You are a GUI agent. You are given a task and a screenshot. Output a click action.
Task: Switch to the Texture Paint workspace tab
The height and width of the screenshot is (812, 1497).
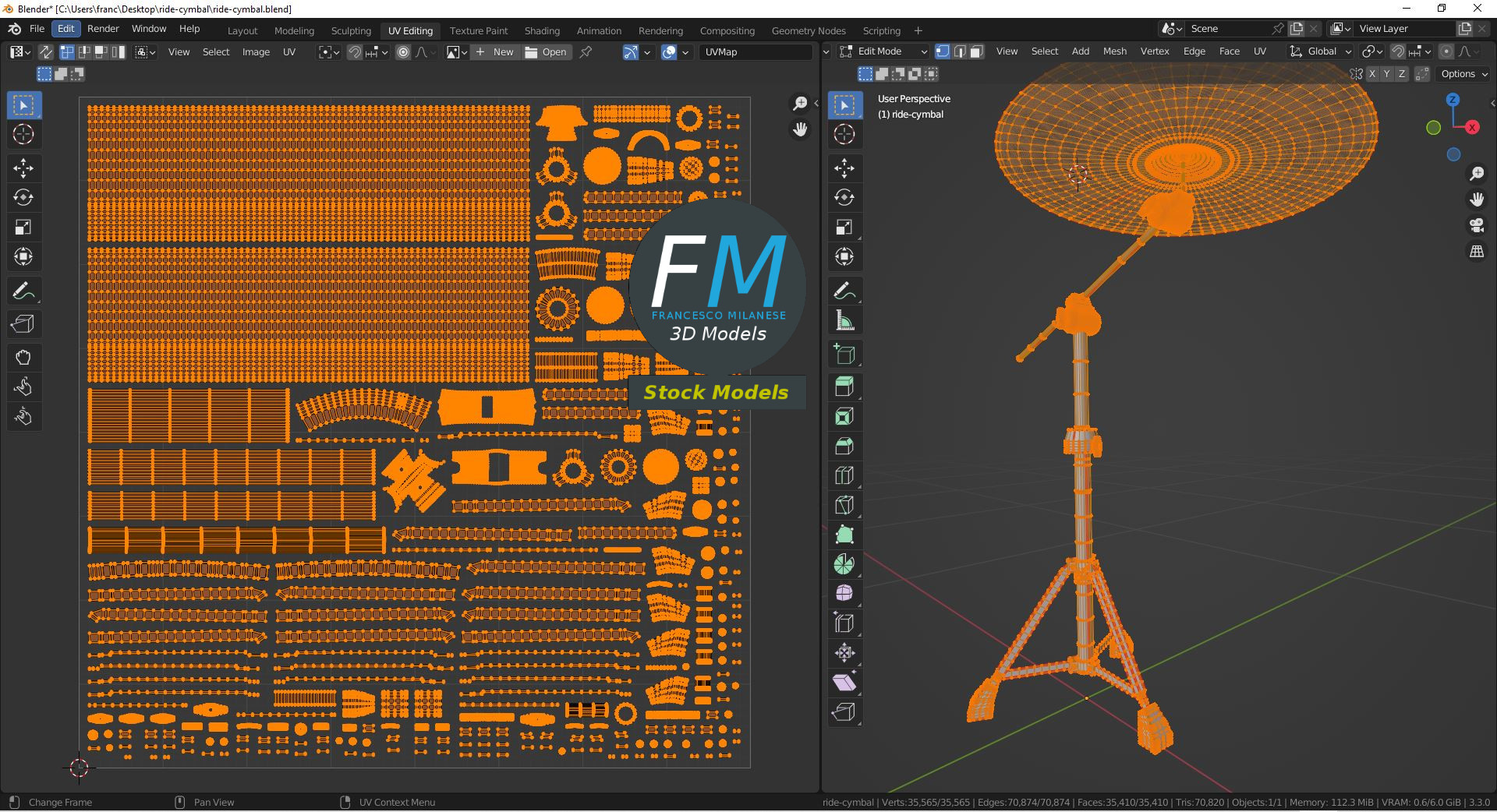coord(479,30)
